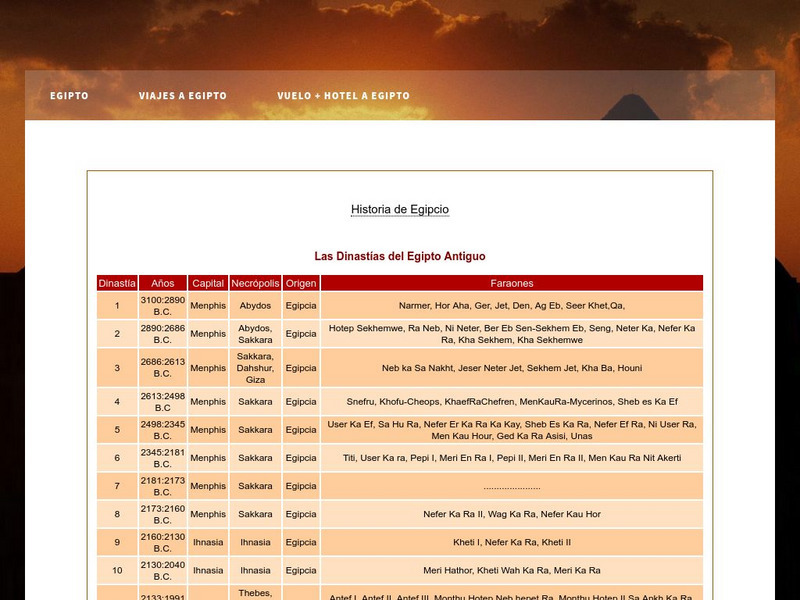Screen dimensions: 800x600
Task: Select the 2686:2613 B.C. years cell
Action: (163, 368)
